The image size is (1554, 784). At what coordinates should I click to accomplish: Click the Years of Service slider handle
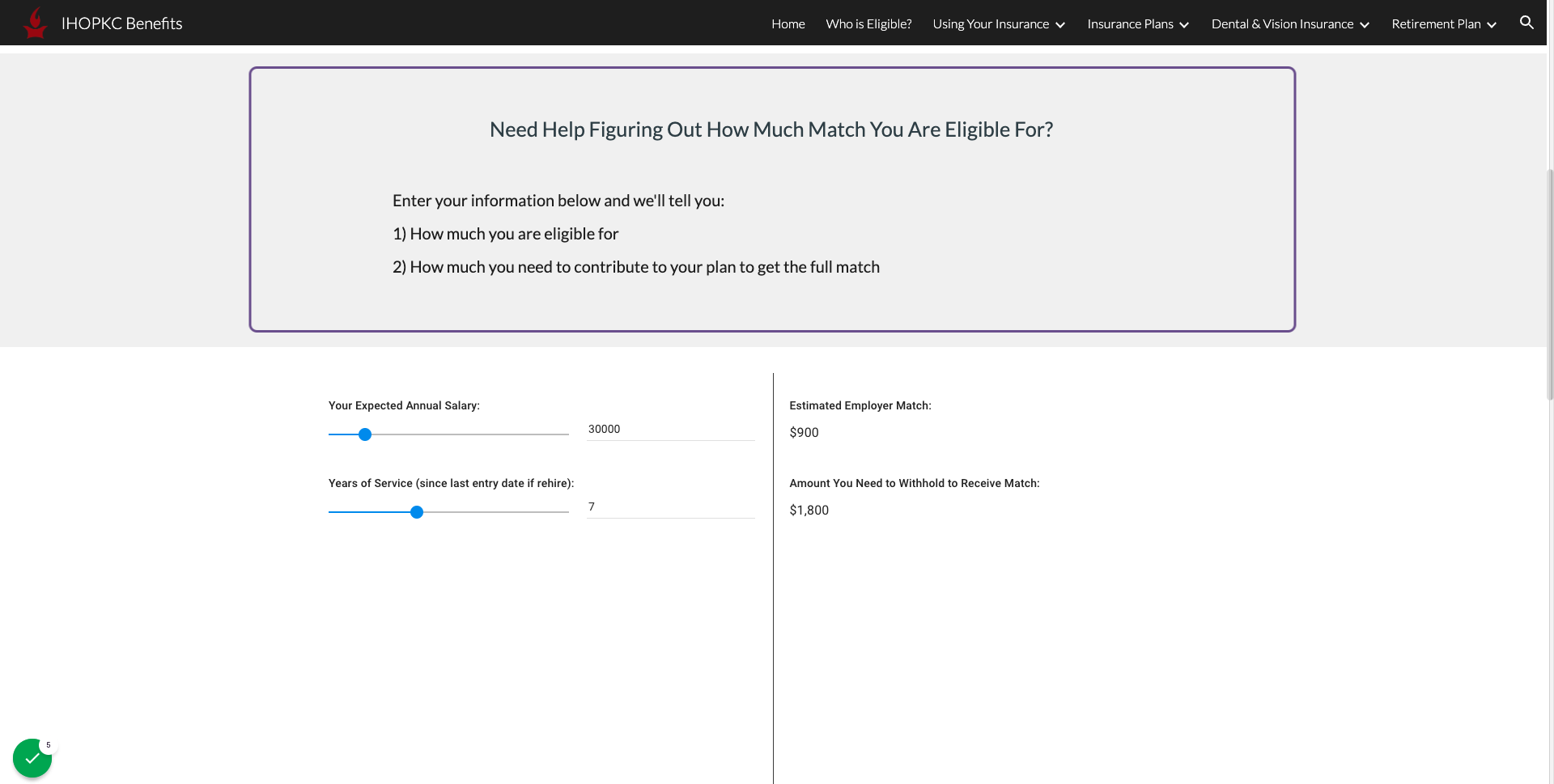click(x=417, y=512)
